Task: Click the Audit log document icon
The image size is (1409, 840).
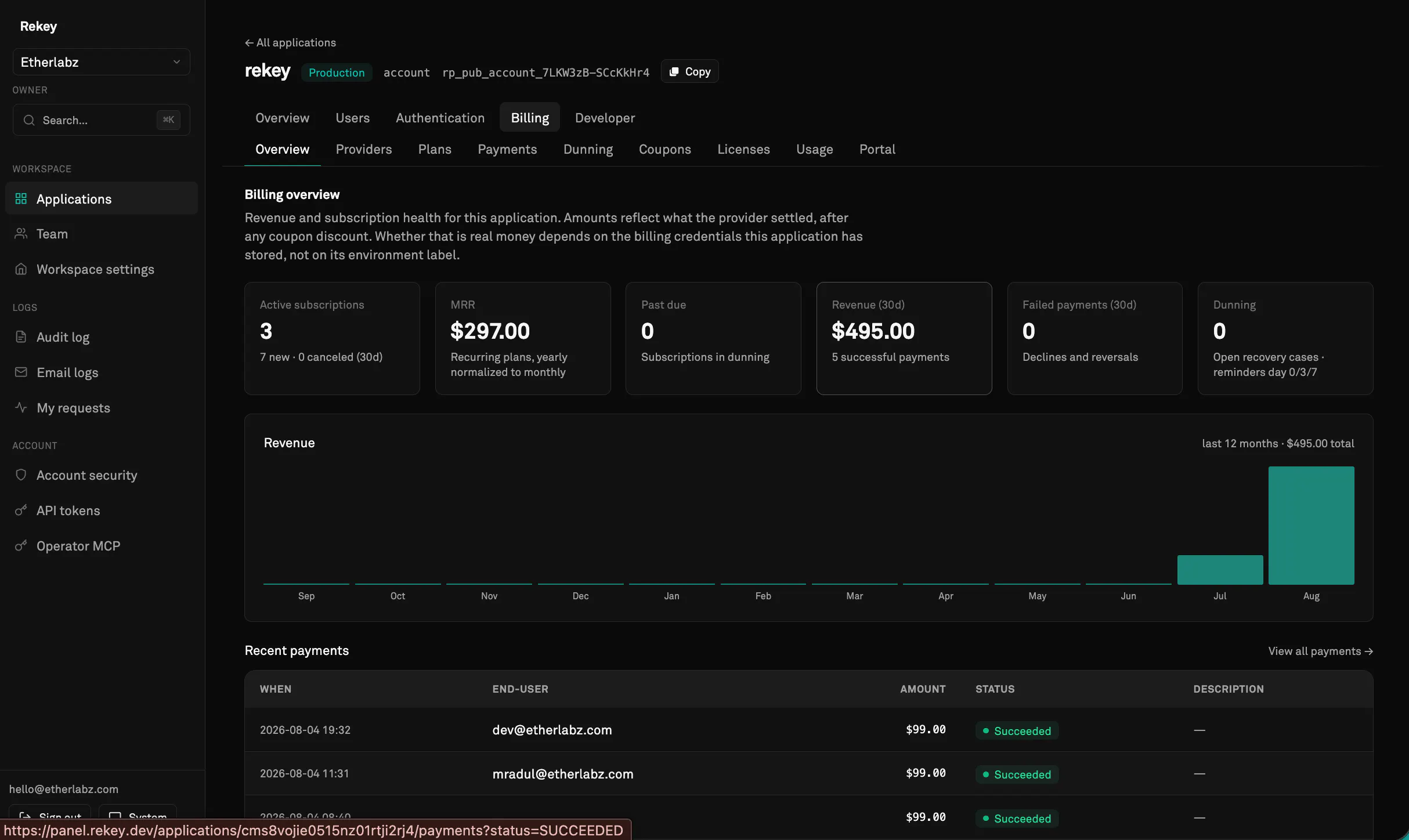Action: pyautogui.click(x=21, y=336)
